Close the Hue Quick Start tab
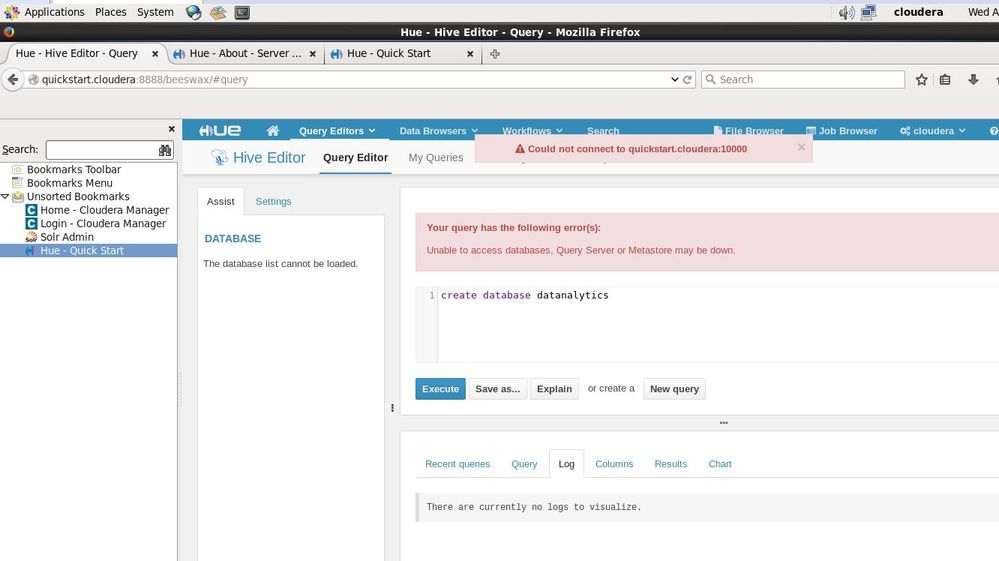999x561 pixels. coord(470,54)
